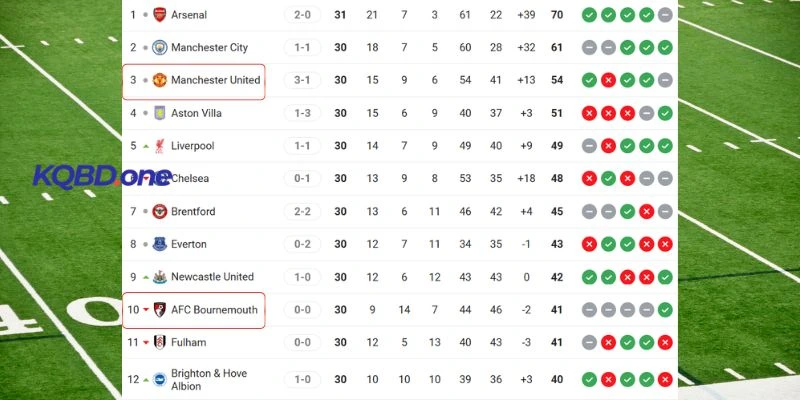Click the Everton club crest

point(159,244)
